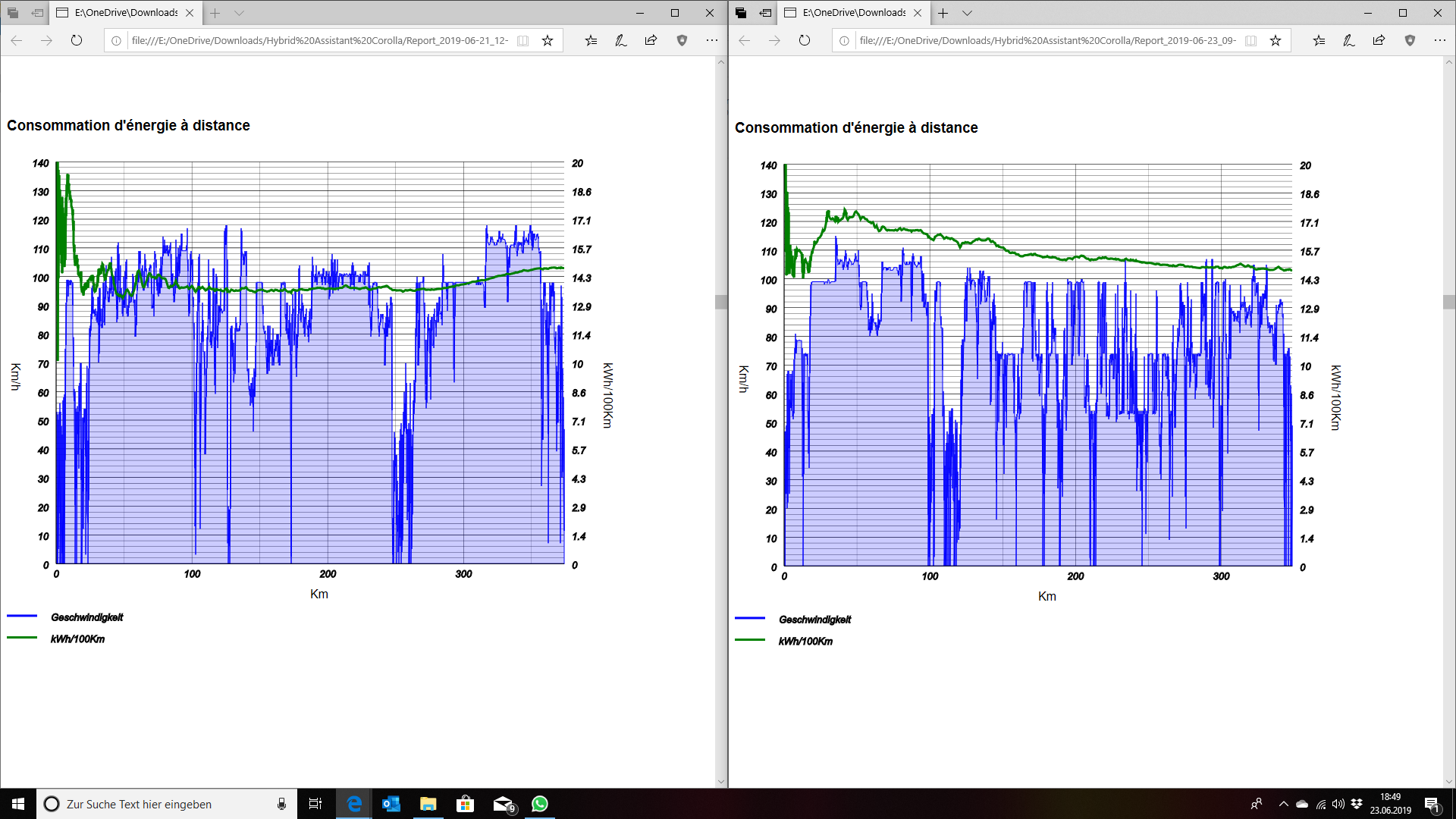Image resolution: width=1456 pixels, height=819 pixels.
Task: Open new tab in right Edge window
Action: [943, 13]
